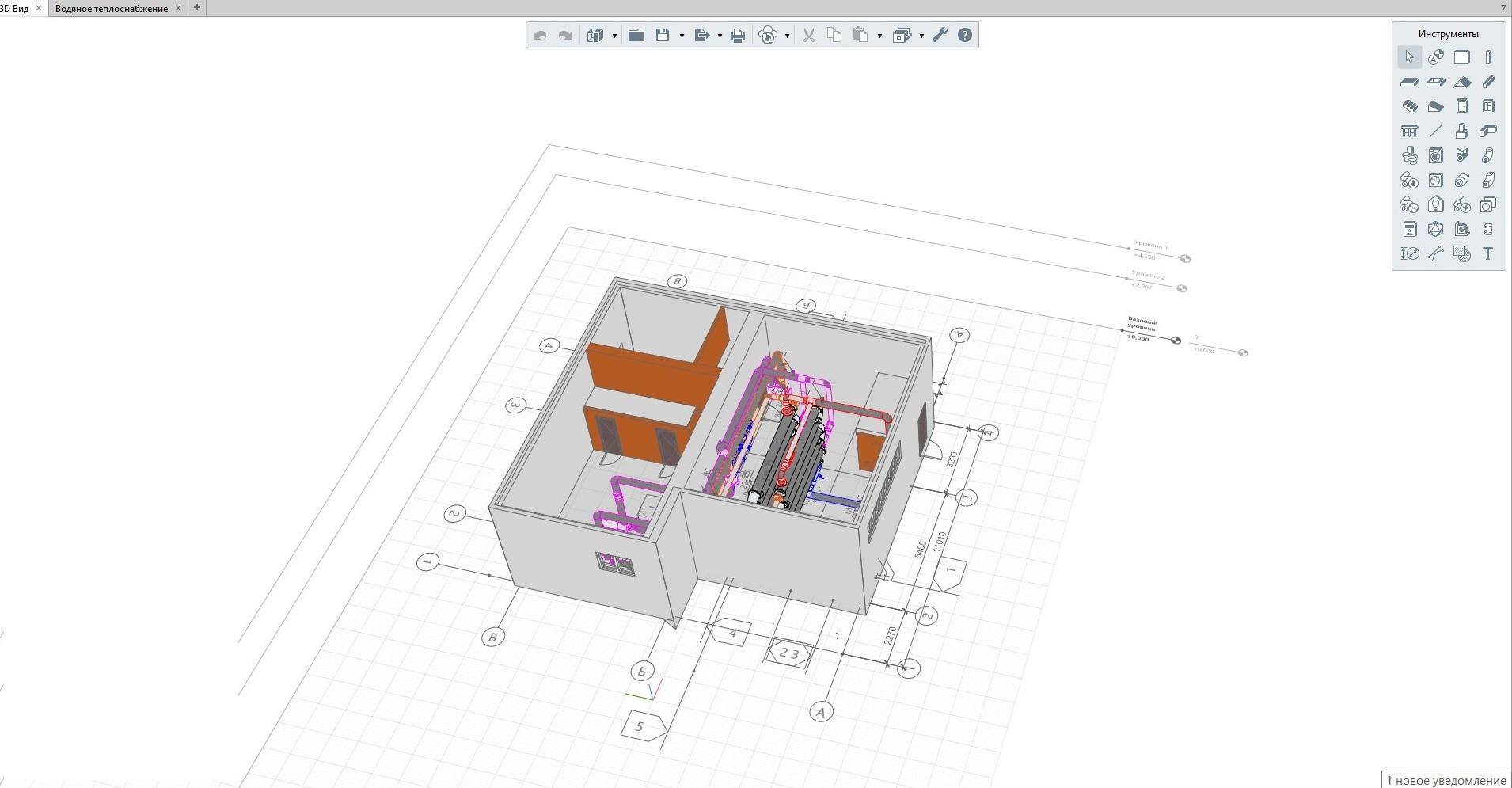
Task: Close the 3D Вид tab
Action: [39, 8]
